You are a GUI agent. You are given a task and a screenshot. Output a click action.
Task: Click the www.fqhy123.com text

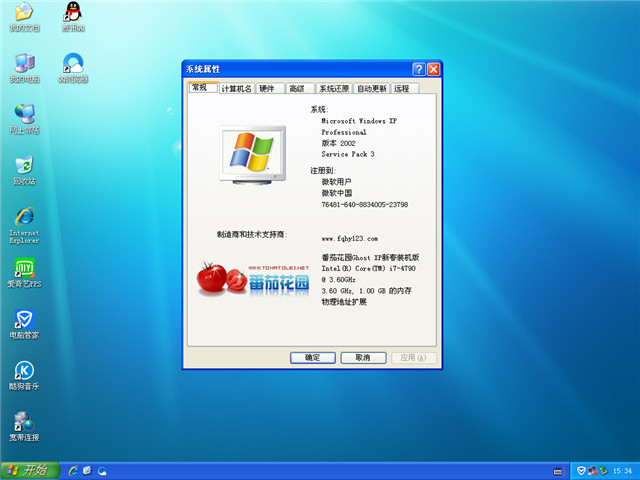(x=350, y=238)
